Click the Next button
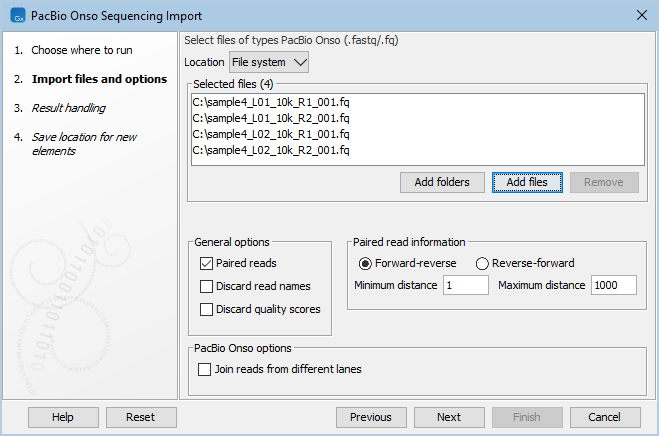 [449, 417]
